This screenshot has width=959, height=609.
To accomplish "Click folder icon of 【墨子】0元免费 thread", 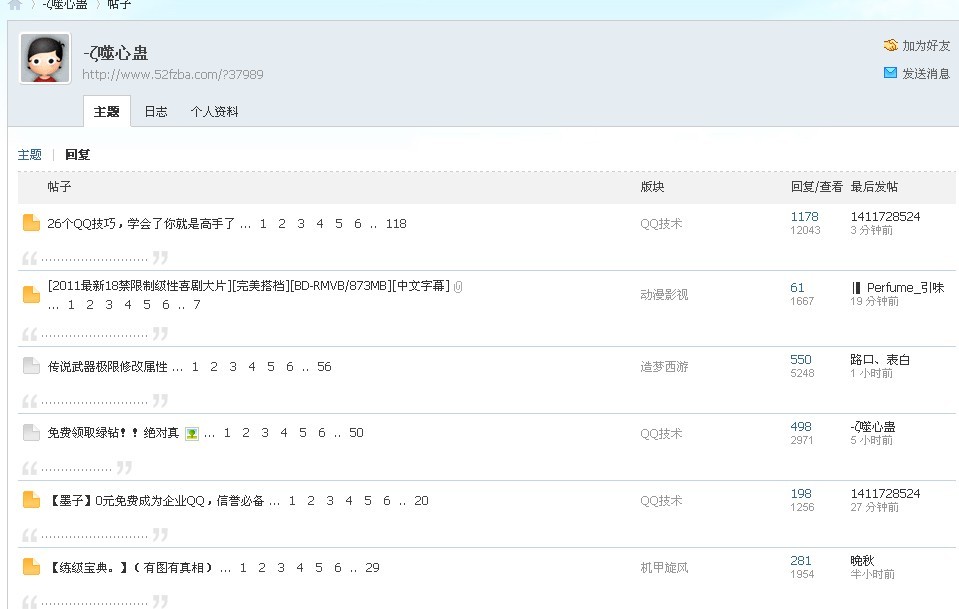I will click(x=31, y=500).
